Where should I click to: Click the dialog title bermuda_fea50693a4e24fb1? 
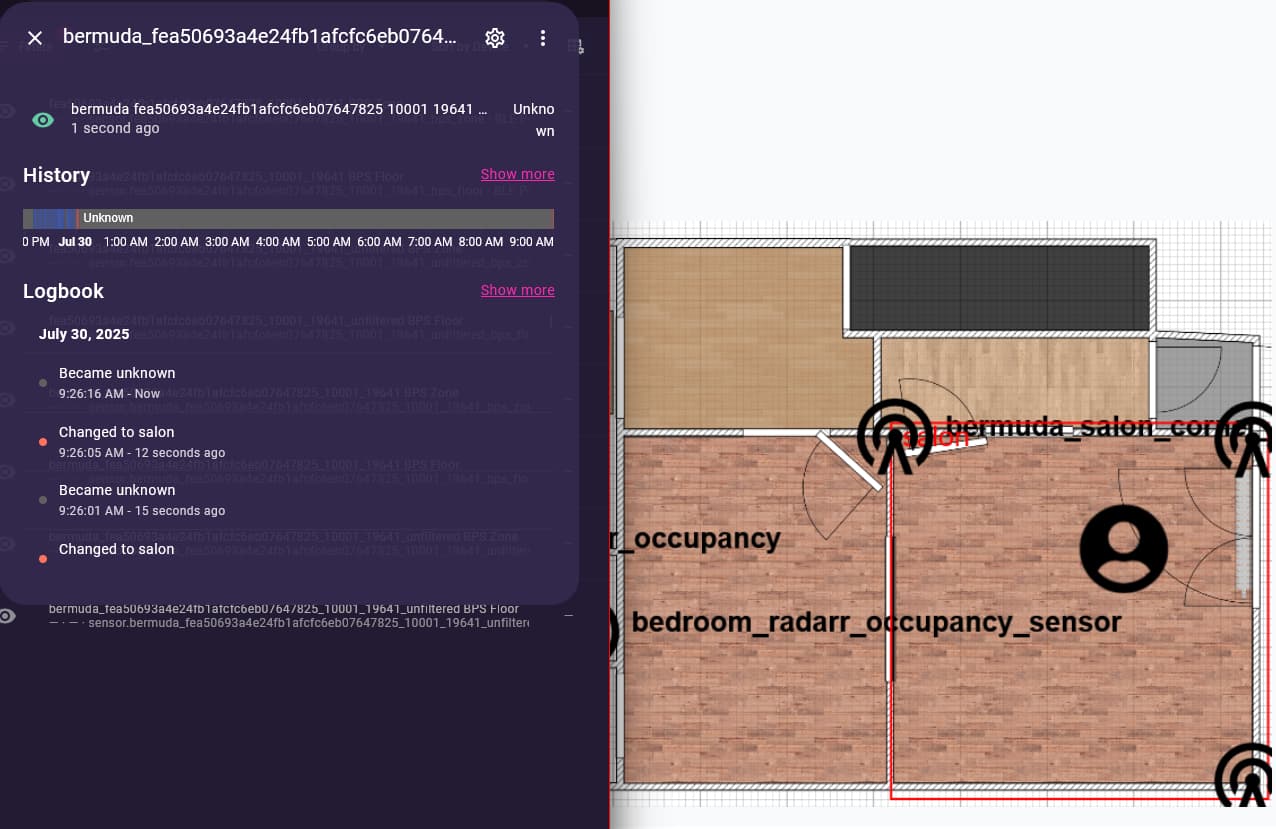(260, 37)
